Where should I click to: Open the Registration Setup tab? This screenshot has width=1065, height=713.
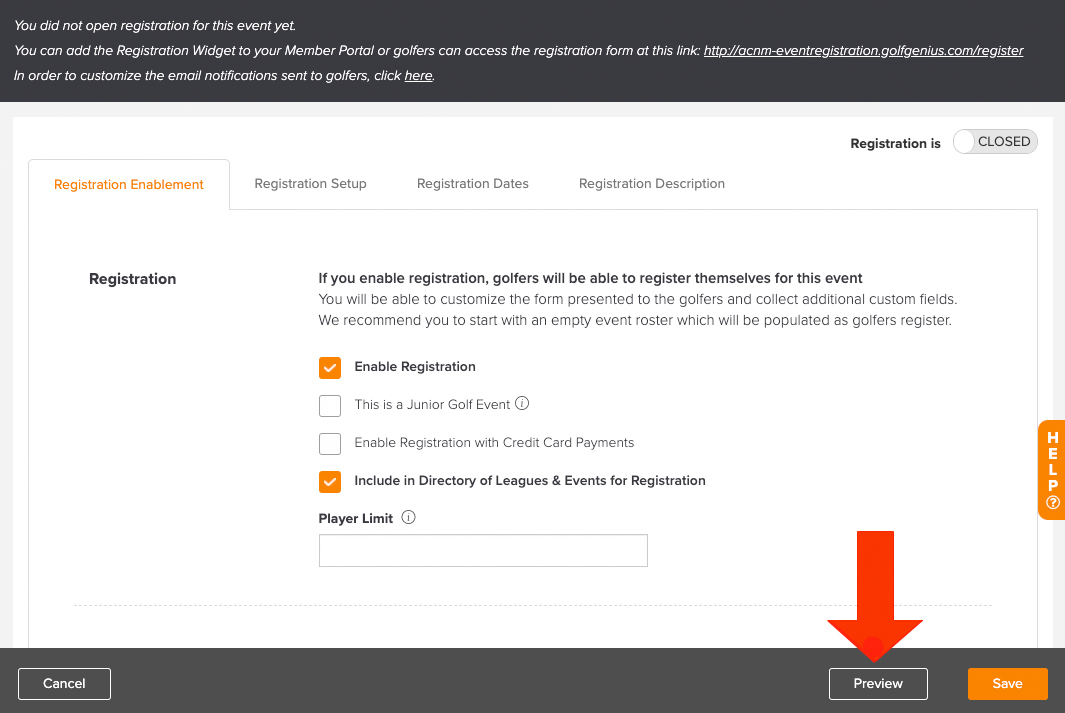310,183
